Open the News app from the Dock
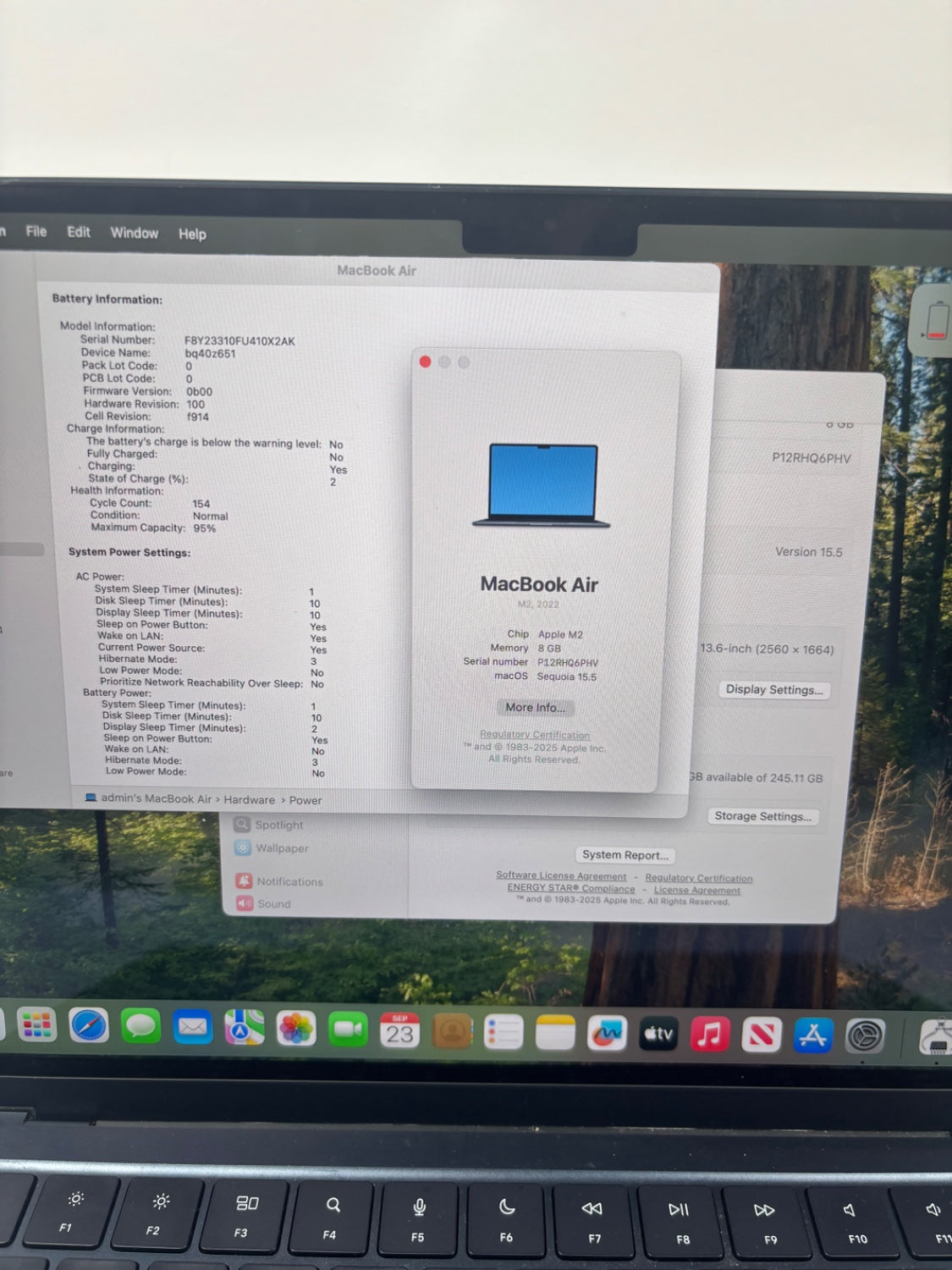Screen dimensions: 952x1270 pos(761,1034)
